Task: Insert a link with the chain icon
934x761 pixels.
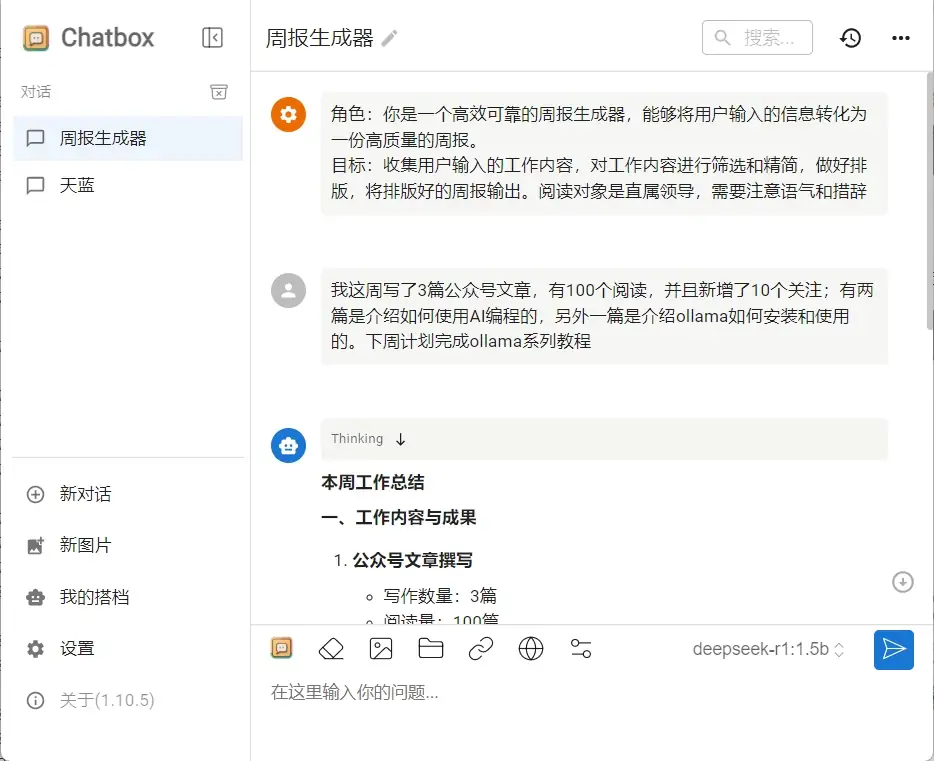Action: pyautogui.click(x=481, y=649)
